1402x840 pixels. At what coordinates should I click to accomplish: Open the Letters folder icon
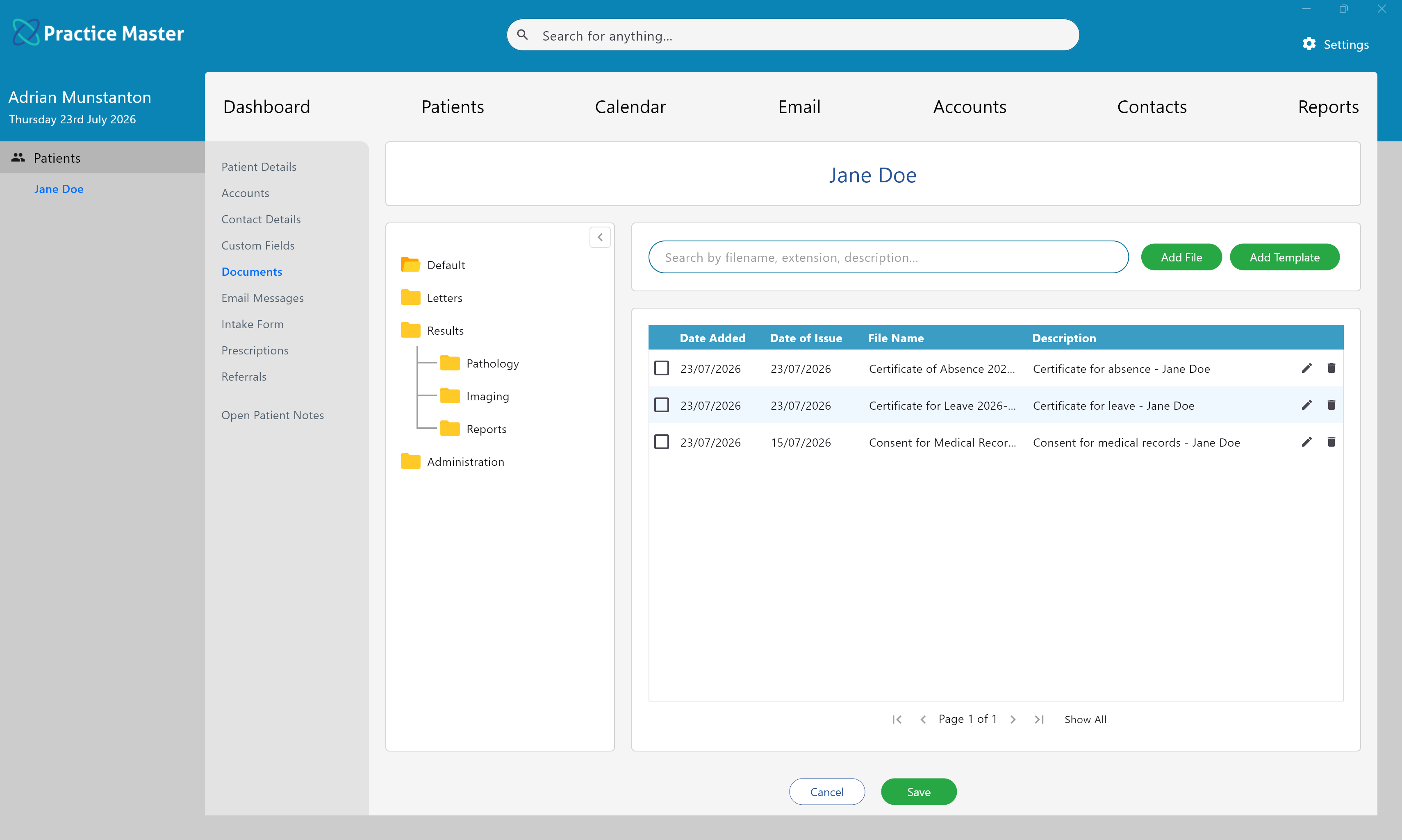click(410, 297)
